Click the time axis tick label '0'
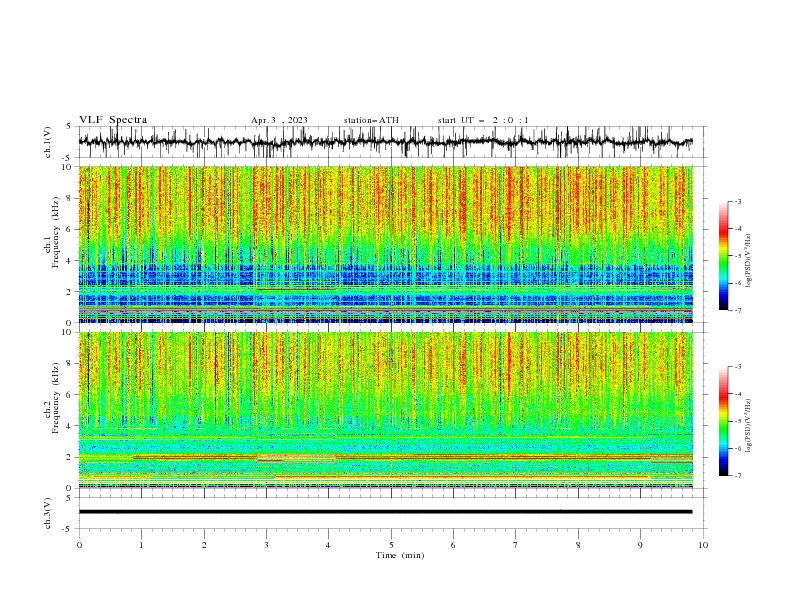 tap(79, 545)
